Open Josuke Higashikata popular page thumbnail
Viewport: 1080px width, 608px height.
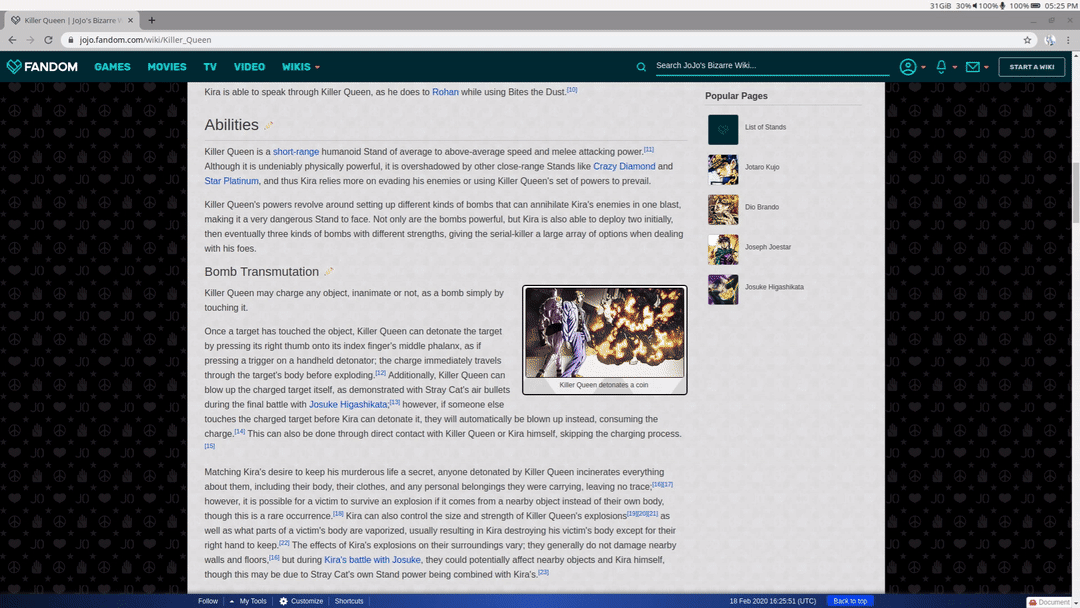pos(723,289)
